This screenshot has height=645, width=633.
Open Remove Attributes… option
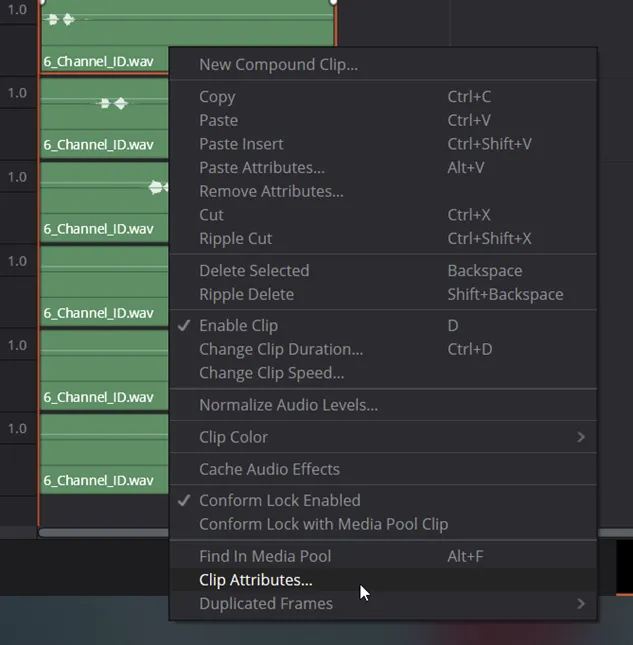pyautogui.click(x=383, y=191)
